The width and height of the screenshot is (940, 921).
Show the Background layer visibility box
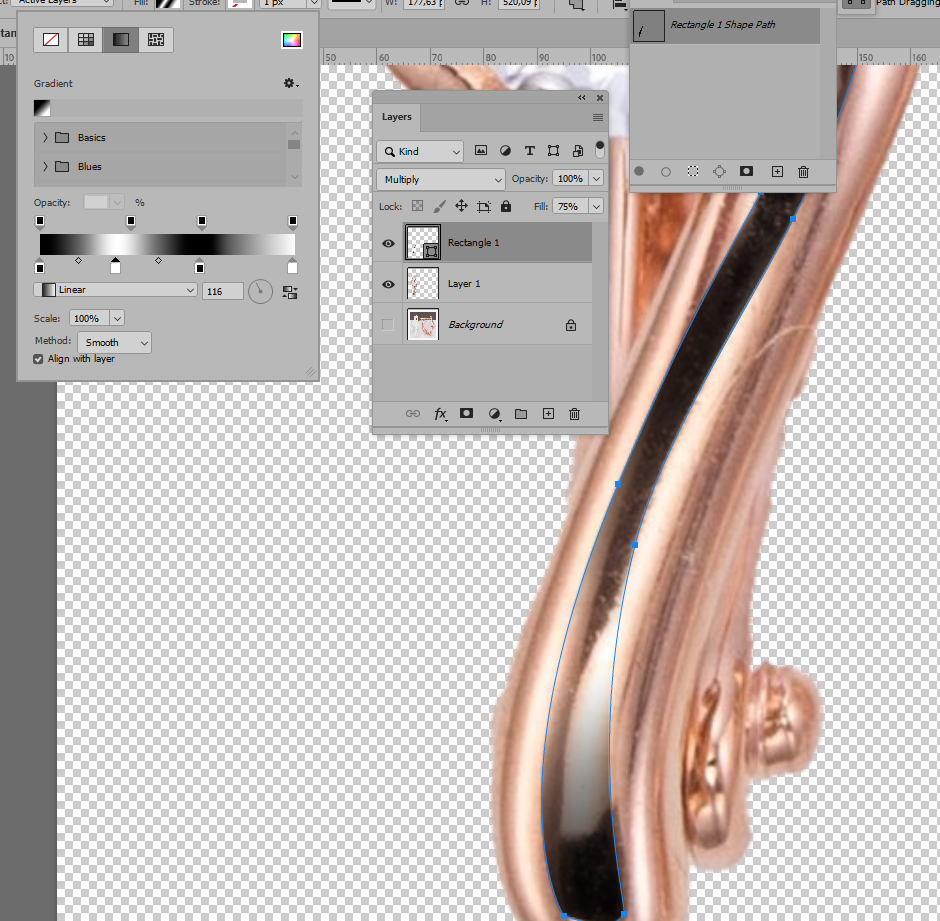pyautogui.click(x=388, y=325)
